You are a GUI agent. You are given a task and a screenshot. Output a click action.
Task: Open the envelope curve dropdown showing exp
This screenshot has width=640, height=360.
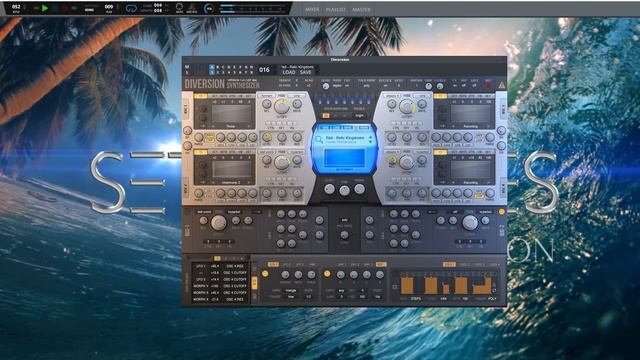(342, 290)
